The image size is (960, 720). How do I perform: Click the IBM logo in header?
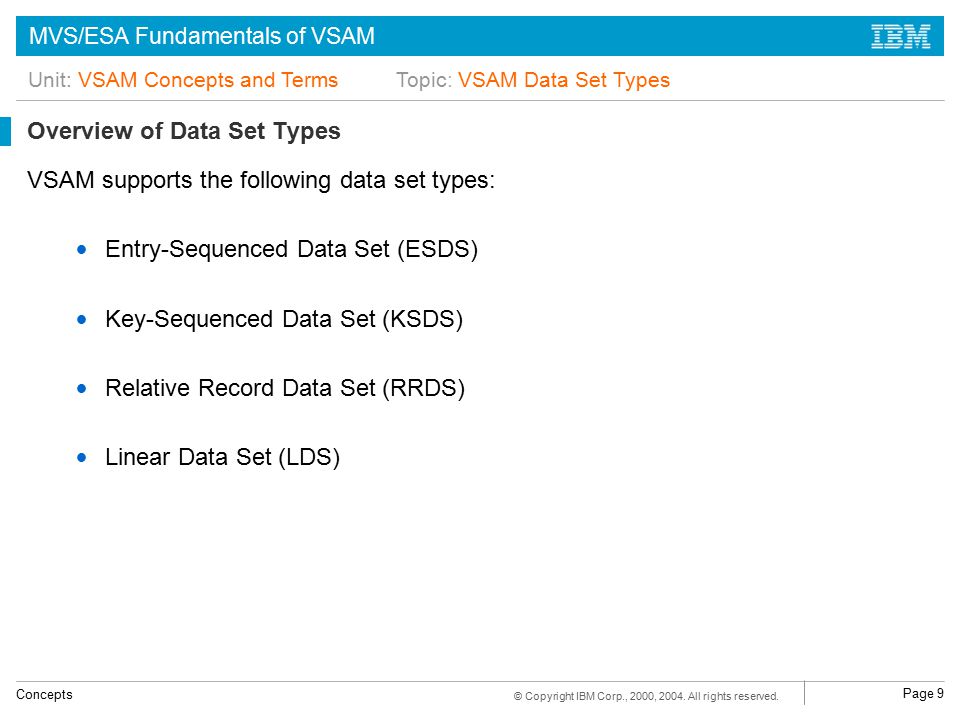[901, 37]
